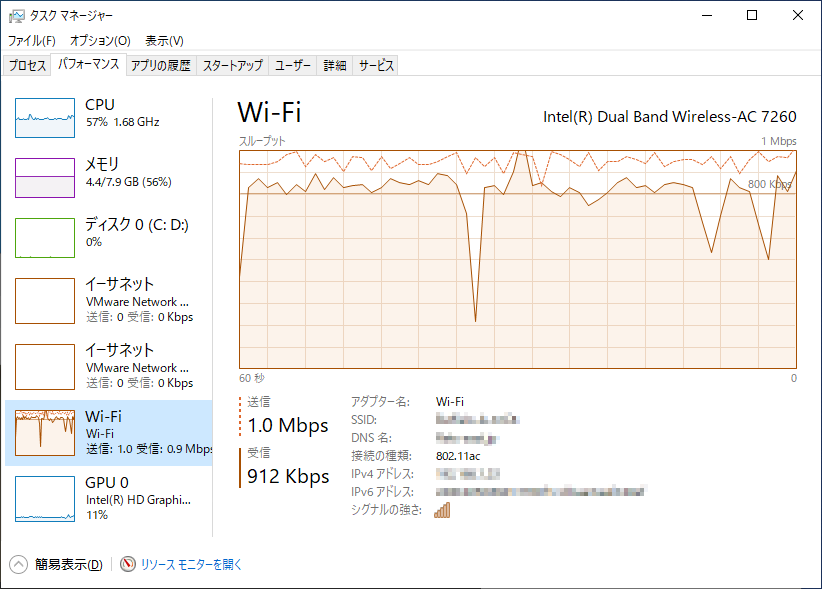Screen dimensions: 822x589
Task: Select the Memory graph thumbnail
Action: 45,177
